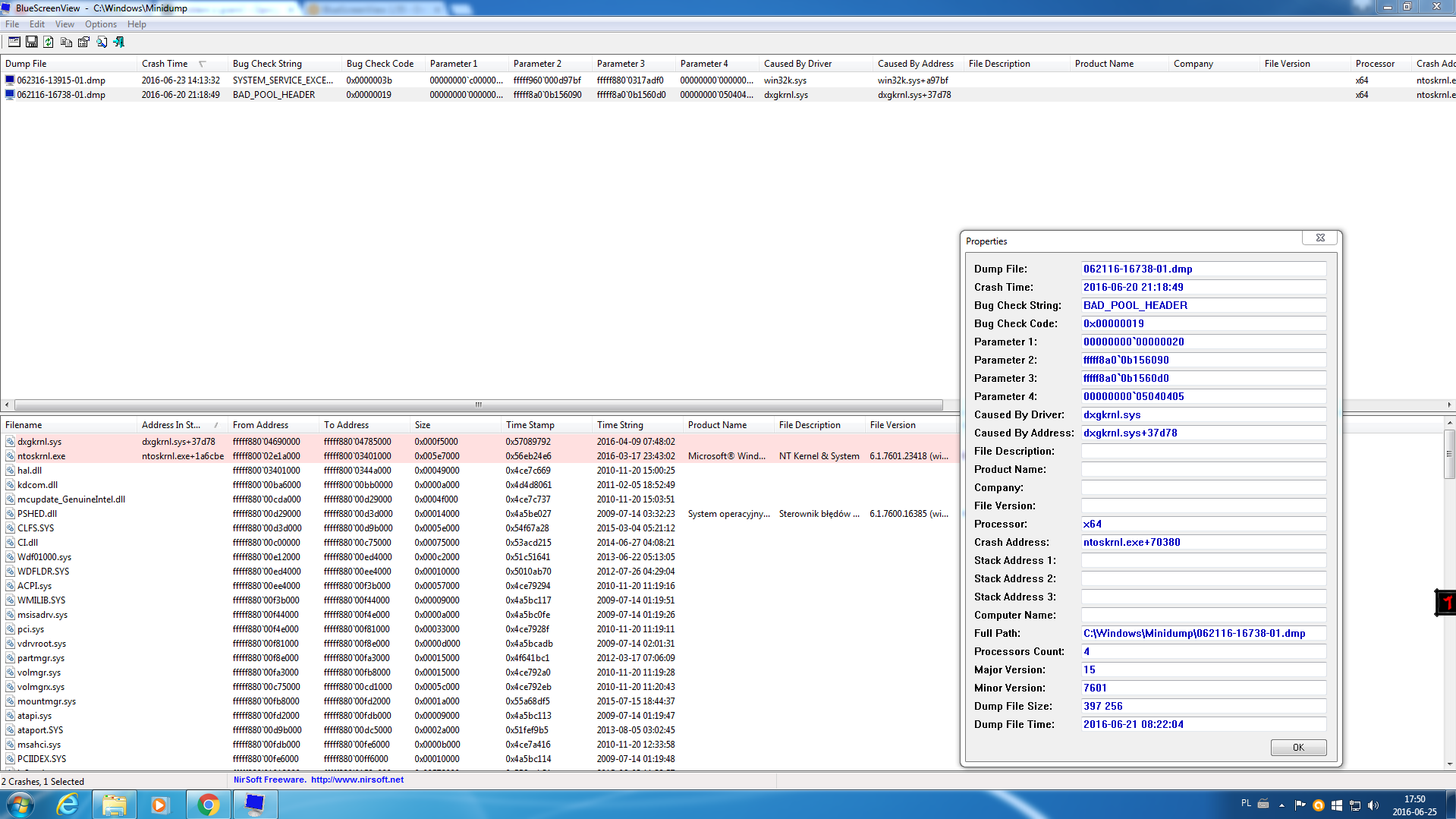Screen dimensions: 1456x819
Task: Click the Full Path field in Properties
Action: point(1203,633)
